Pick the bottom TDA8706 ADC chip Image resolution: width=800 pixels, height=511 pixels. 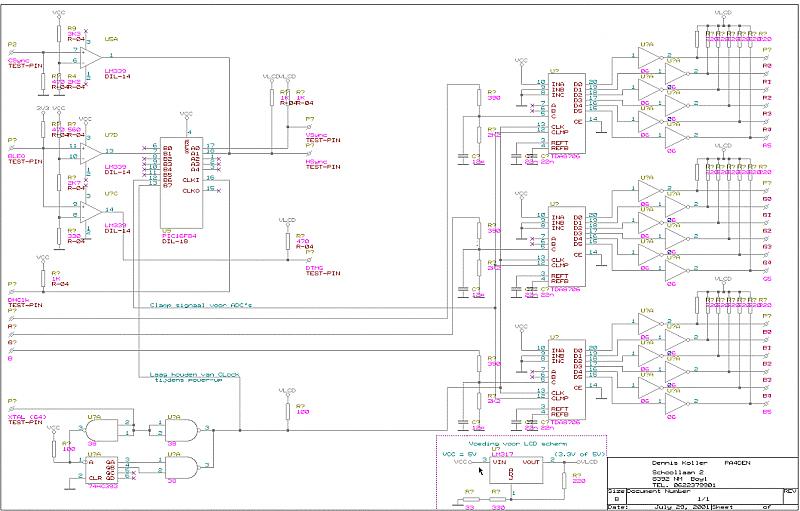coord(566,375)
